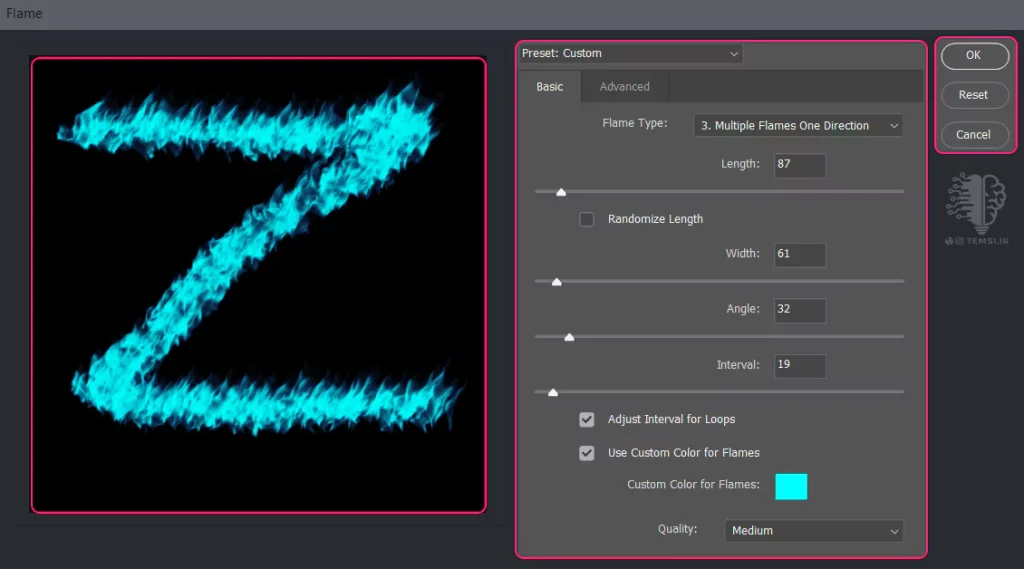The width and height of the screenshot is (1024, 569).
Task: Click the Length slider handle
Action: (x=561, y=192)
